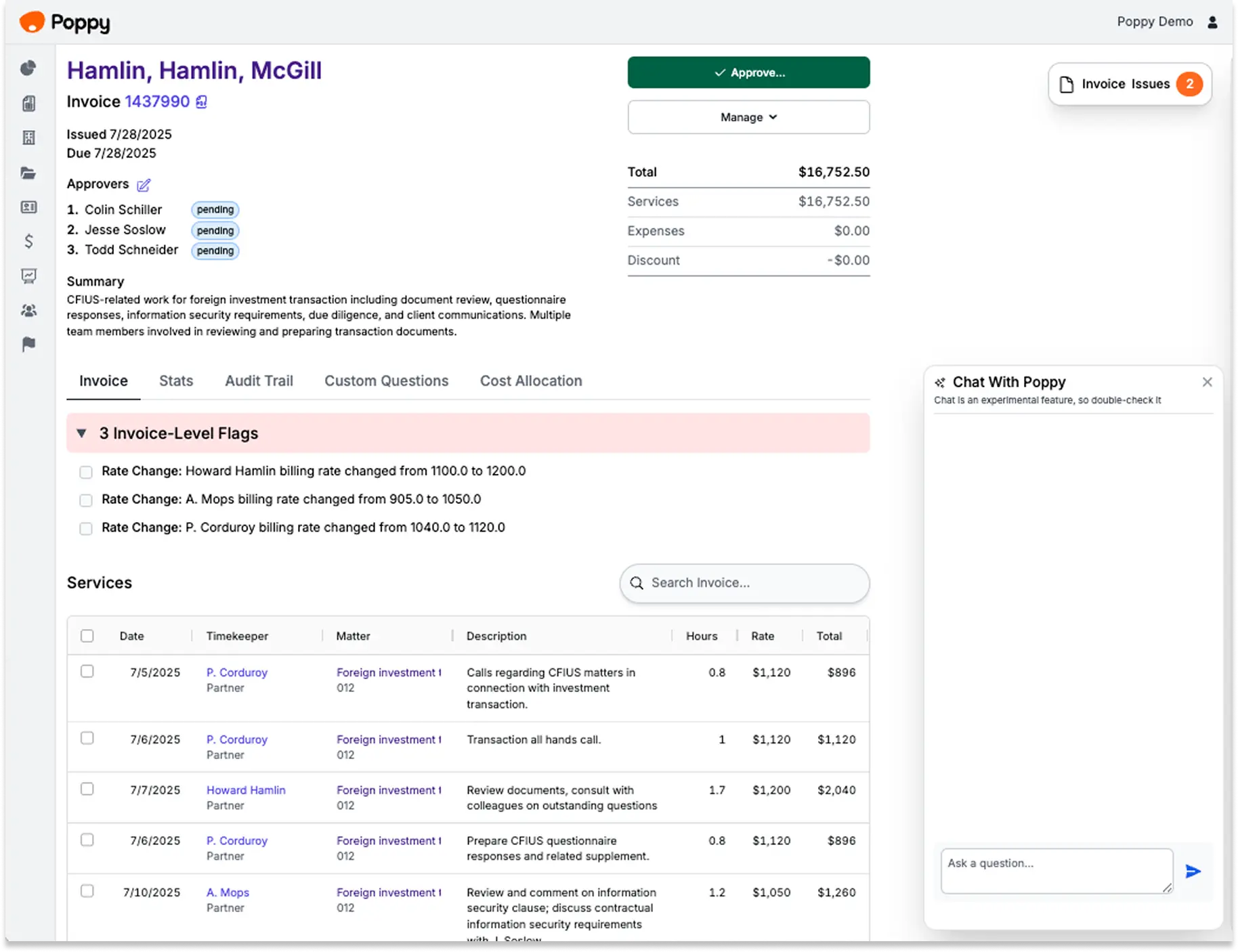Check the A. Mops rate change flag
1238x952 pixels.
pos(86,500)
